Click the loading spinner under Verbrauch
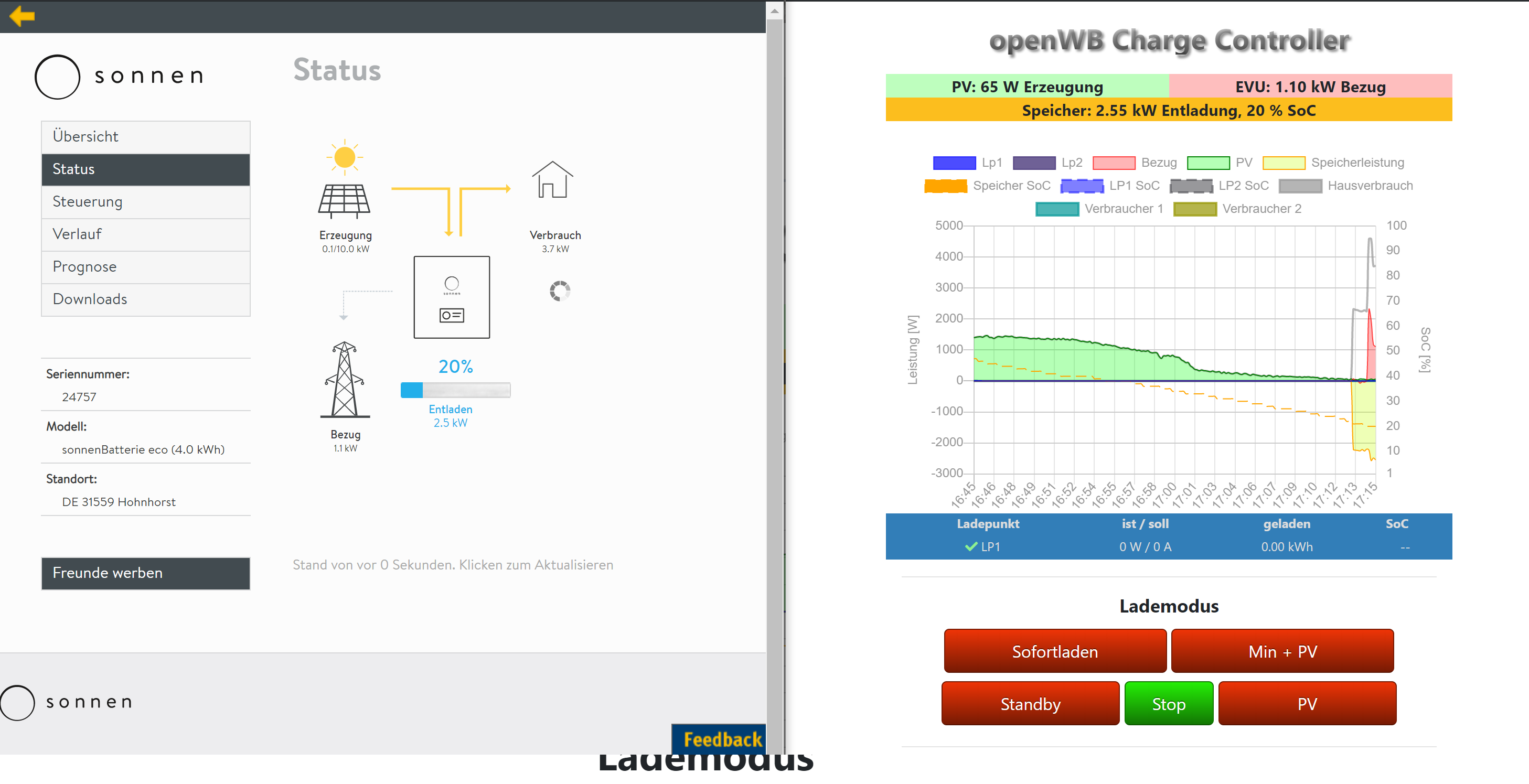1529x784 pixels. click(x=559, y=291)
